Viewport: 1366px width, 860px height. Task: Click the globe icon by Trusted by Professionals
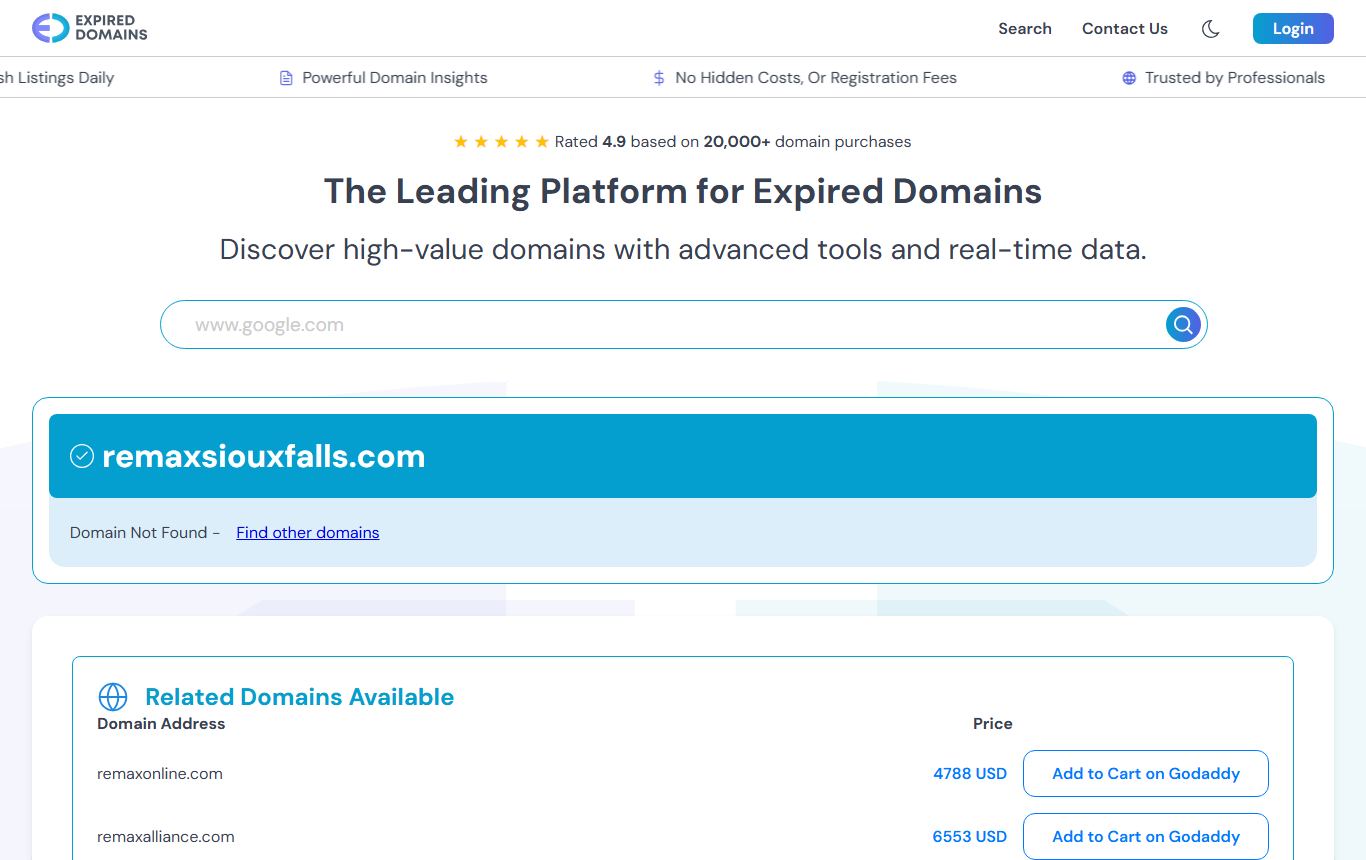(x=1129, y=78)
